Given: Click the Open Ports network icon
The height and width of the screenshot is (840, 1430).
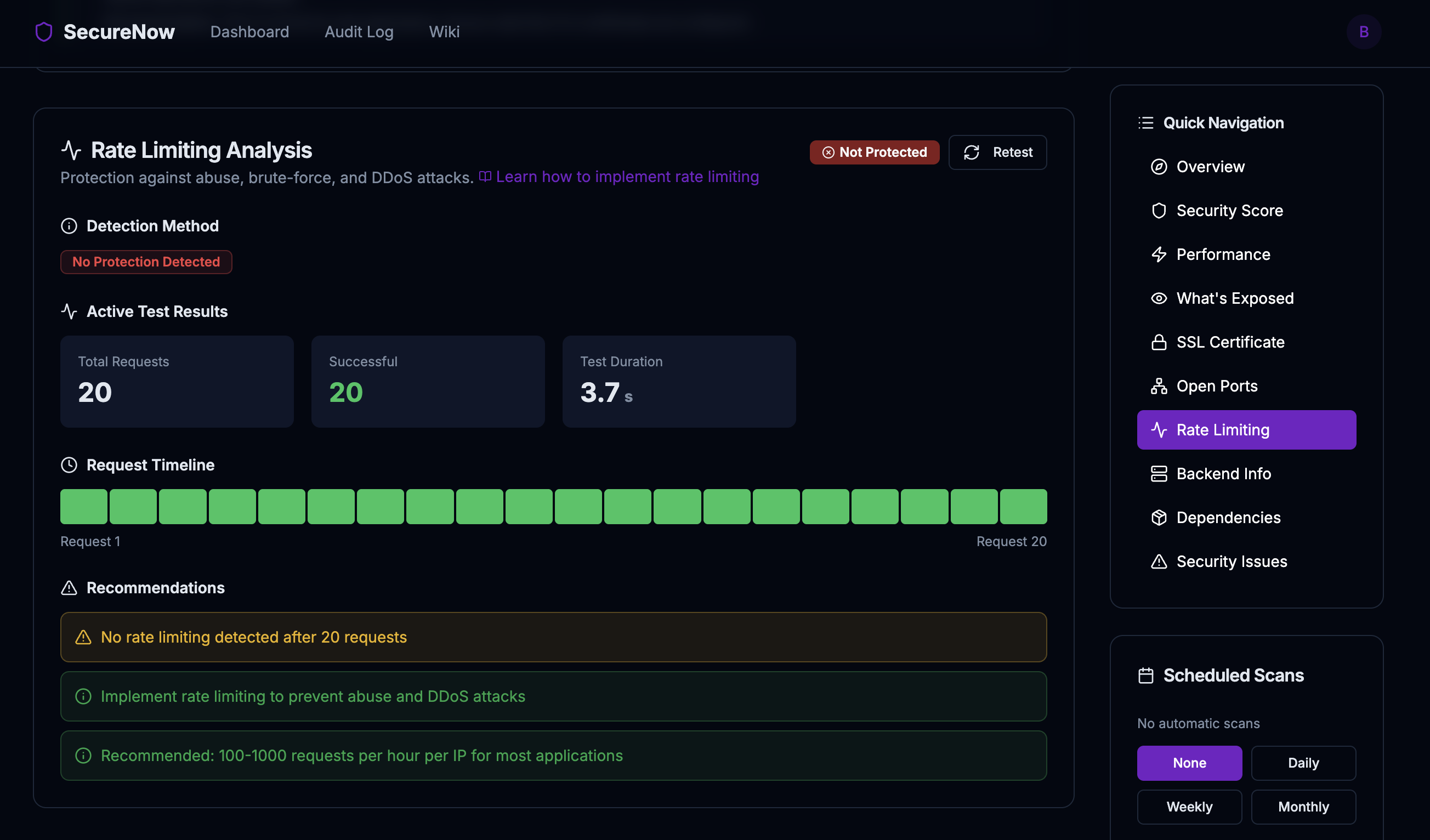Looking at the screenshot, I should pyautogui.click(x=1159, y=386).
